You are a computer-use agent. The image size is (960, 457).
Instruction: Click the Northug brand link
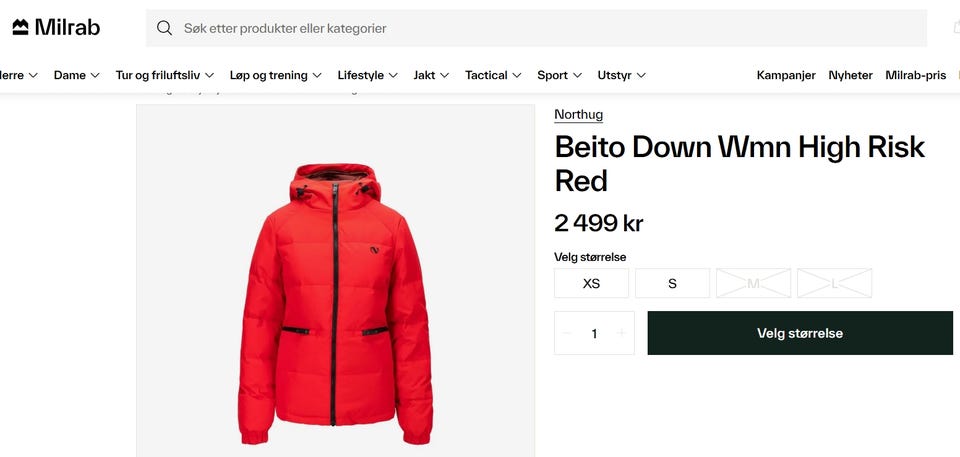click(x=578, y=114)
